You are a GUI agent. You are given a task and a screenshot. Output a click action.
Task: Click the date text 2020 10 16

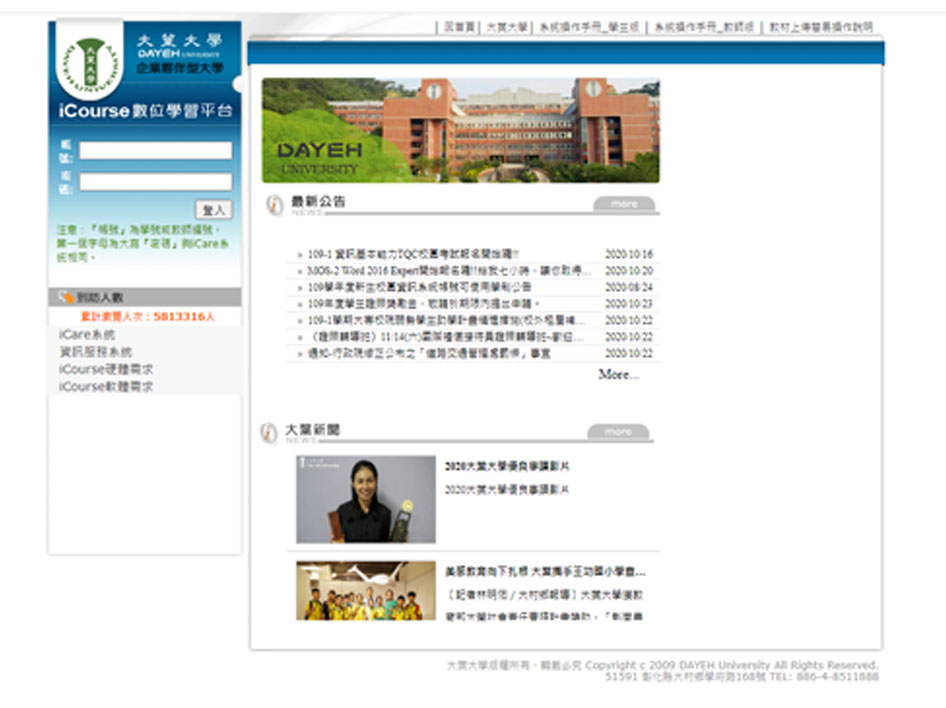tap(629, 254)
